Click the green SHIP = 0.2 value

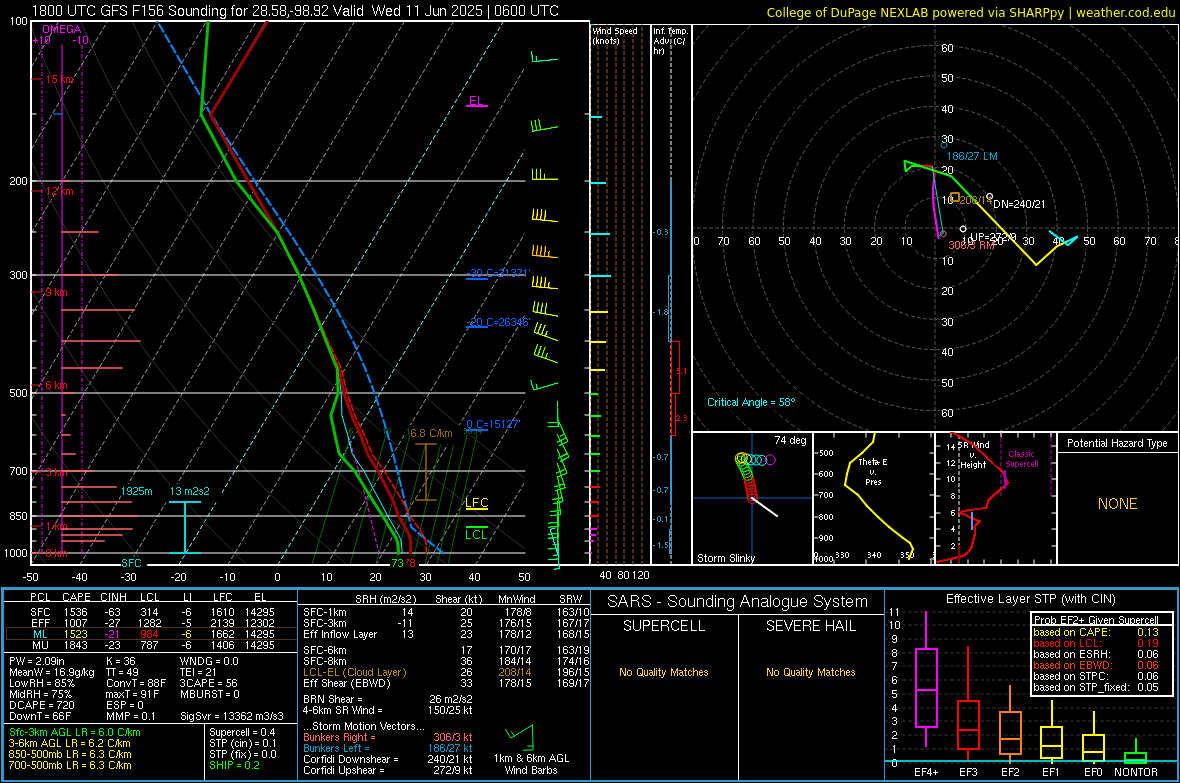point(234,765)
